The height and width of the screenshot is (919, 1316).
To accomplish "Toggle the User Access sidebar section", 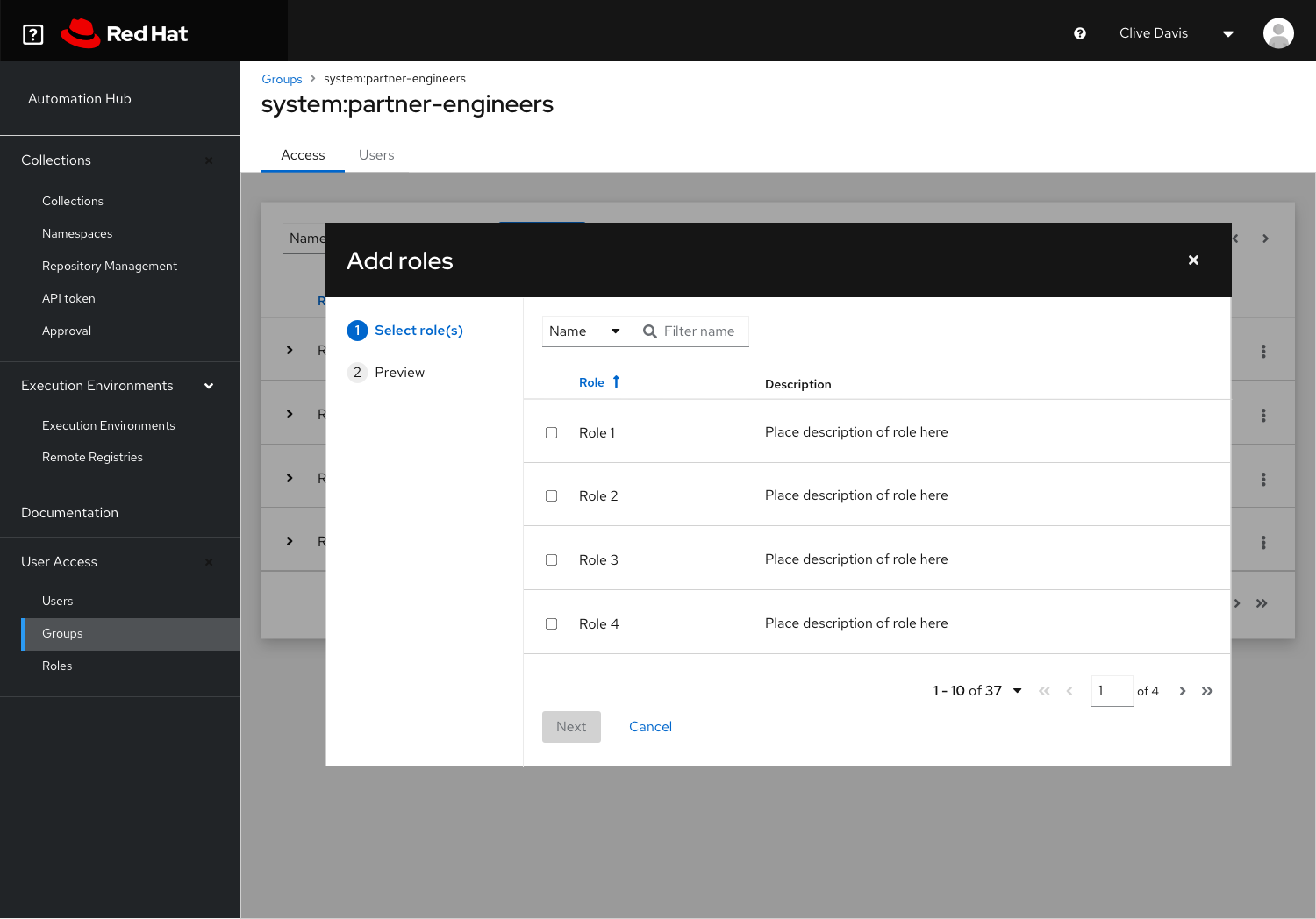I will (209, 562).
